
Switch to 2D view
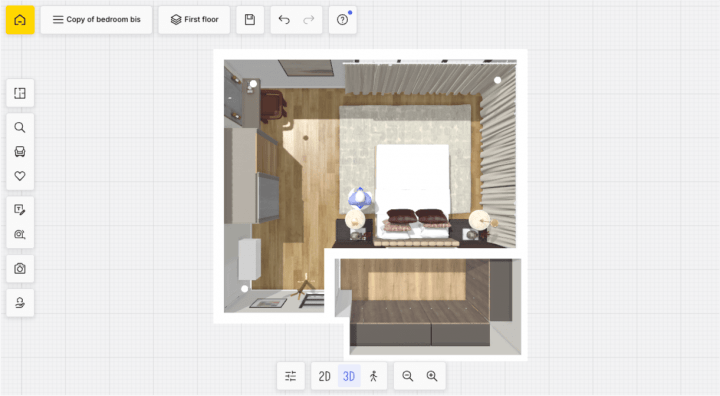coord(325,376)
